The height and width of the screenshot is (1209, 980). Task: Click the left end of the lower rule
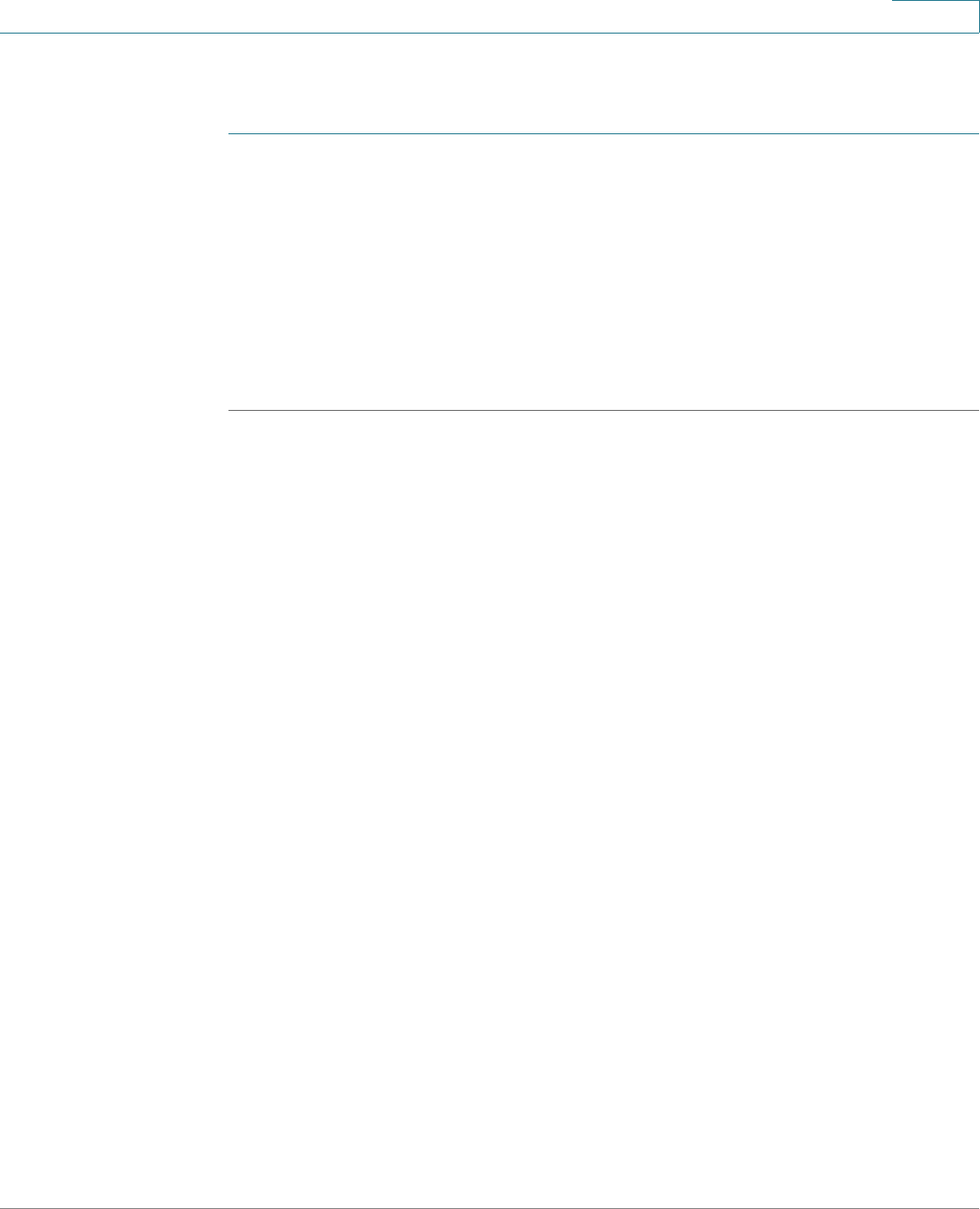[x=229, y=411]
